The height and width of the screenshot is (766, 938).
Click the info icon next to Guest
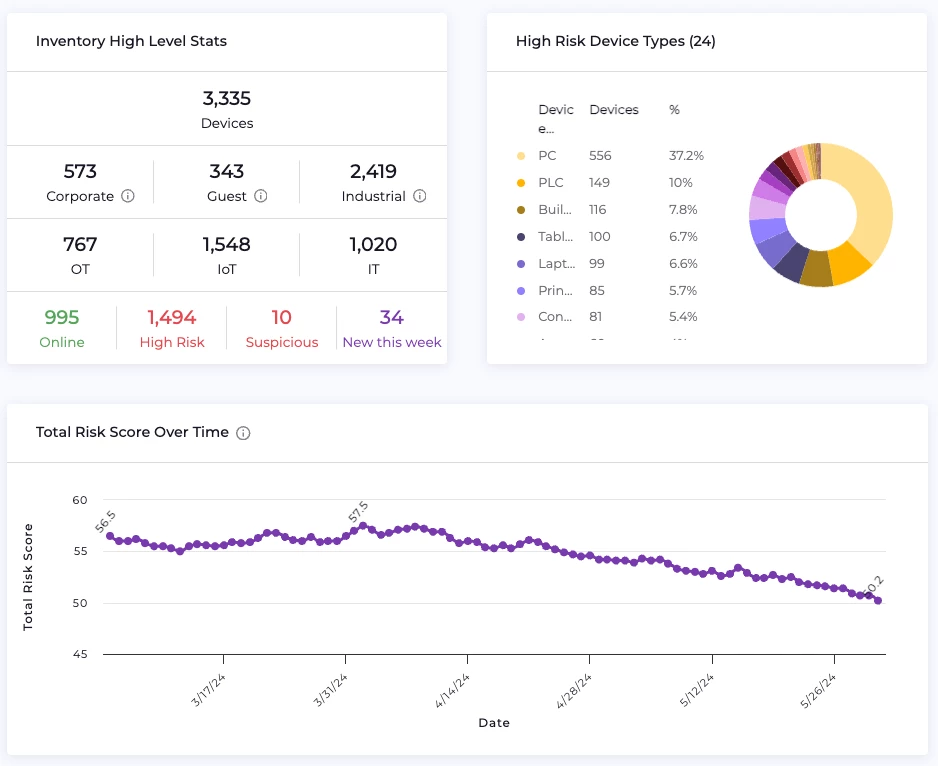coord(261,196)
